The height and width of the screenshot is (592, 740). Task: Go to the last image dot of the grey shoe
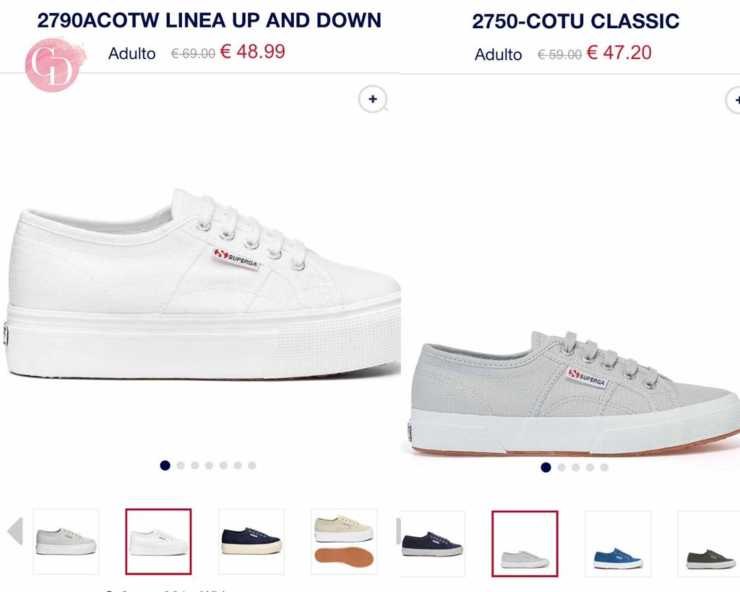604,467
